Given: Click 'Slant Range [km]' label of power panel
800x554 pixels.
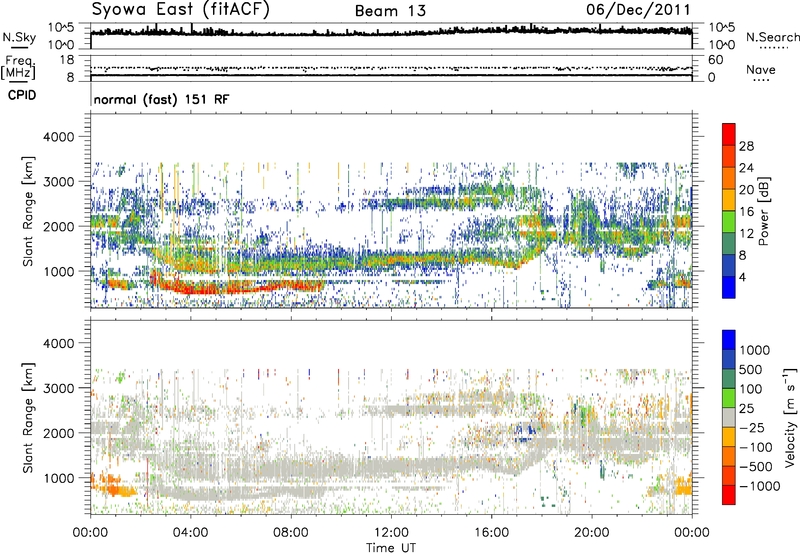Looking at the screenshot, I should [28, 211].
